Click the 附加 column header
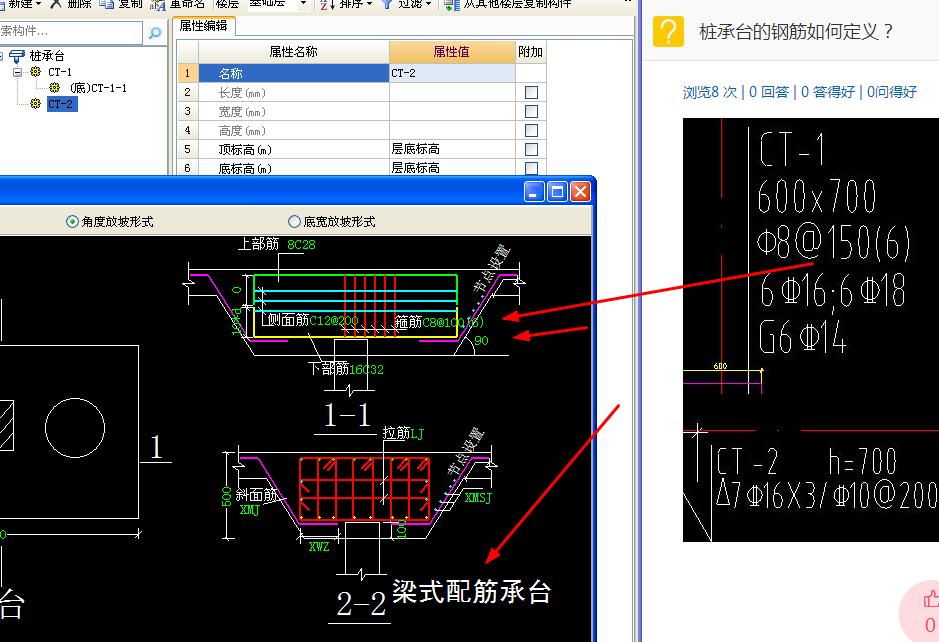The image size is (939, 642). tap(531, 52)
